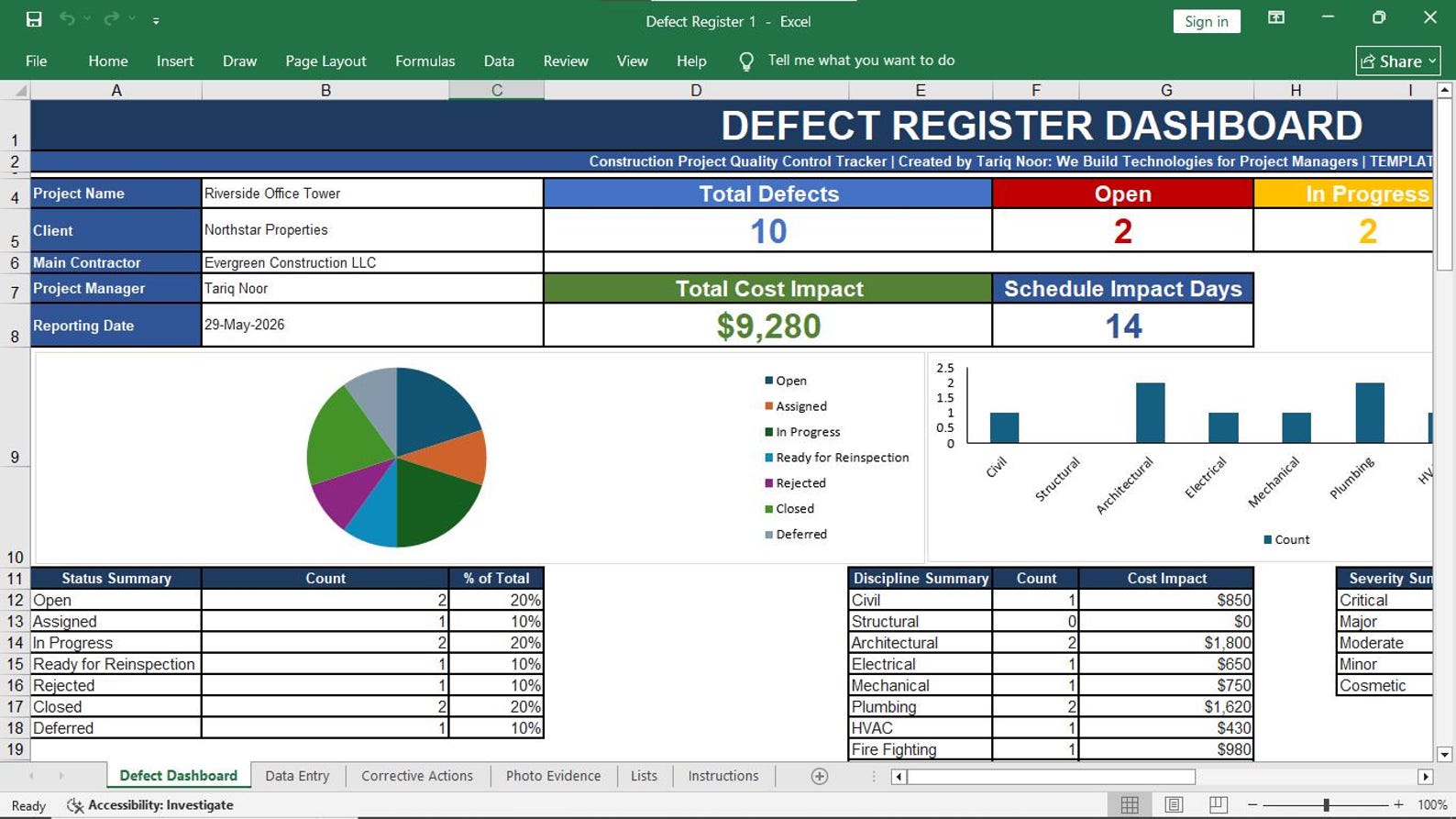This screenshot has height=819, width=1456.
Task: Click the Sign in button
Action: pyautogui.click(x=1206, y=21)
